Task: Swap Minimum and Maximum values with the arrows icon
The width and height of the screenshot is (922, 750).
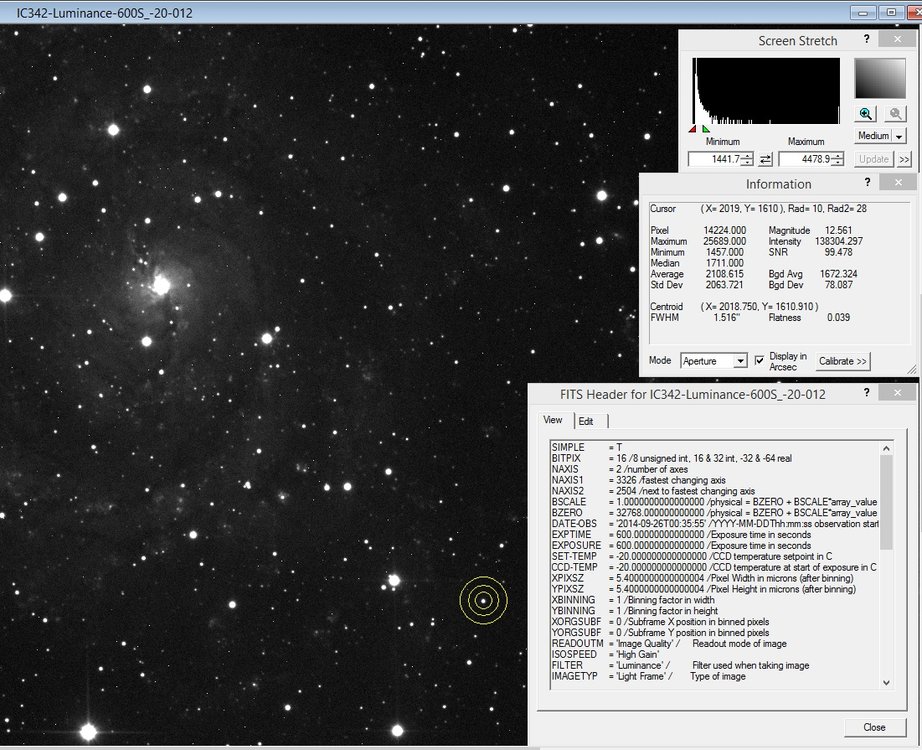Action: (767, 159)
